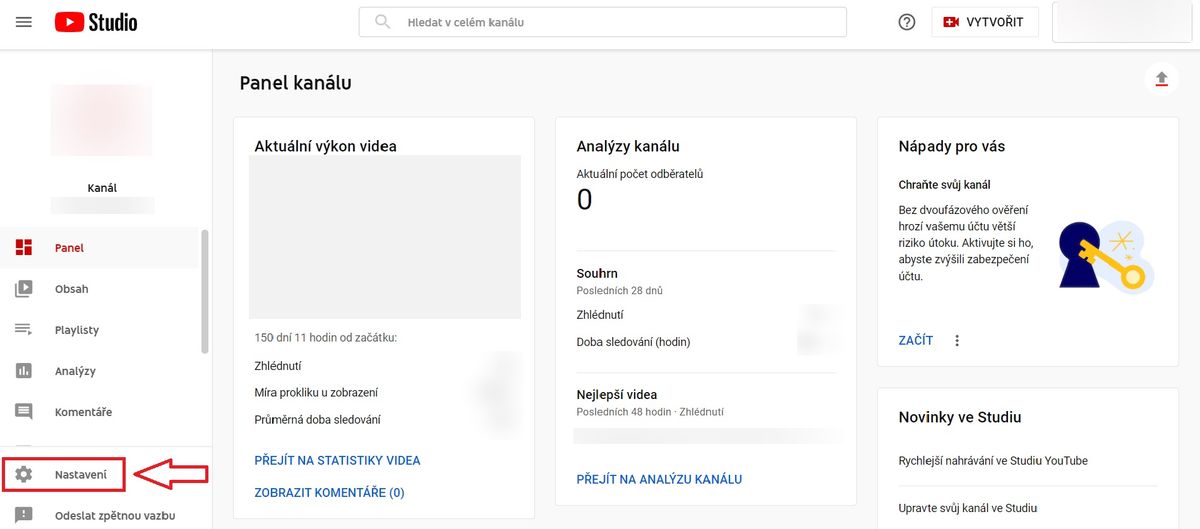The width and height of the screenshot is (1200, 529).
Task: Open PŘEJÍT NA STATISTIKY VIDEA link
Action: (x=338, y=461)
